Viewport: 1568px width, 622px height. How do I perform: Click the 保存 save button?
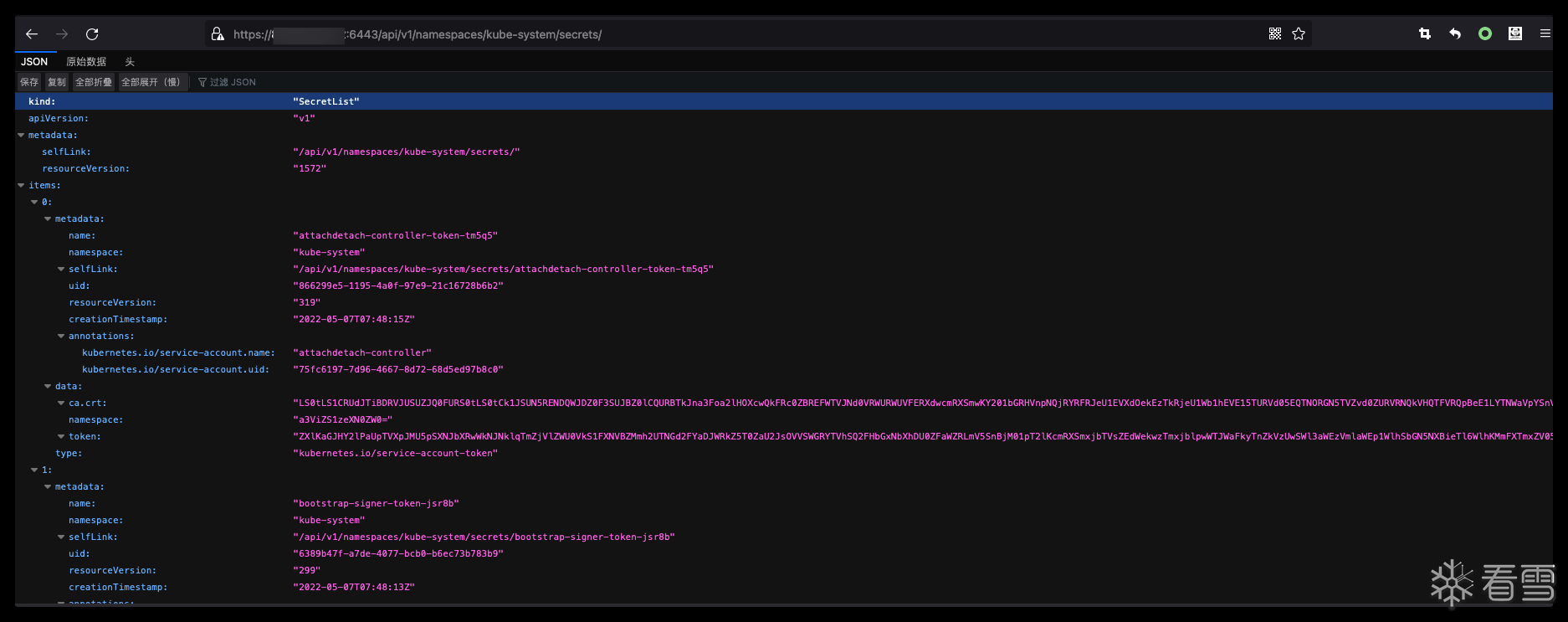tap(29, 82)
